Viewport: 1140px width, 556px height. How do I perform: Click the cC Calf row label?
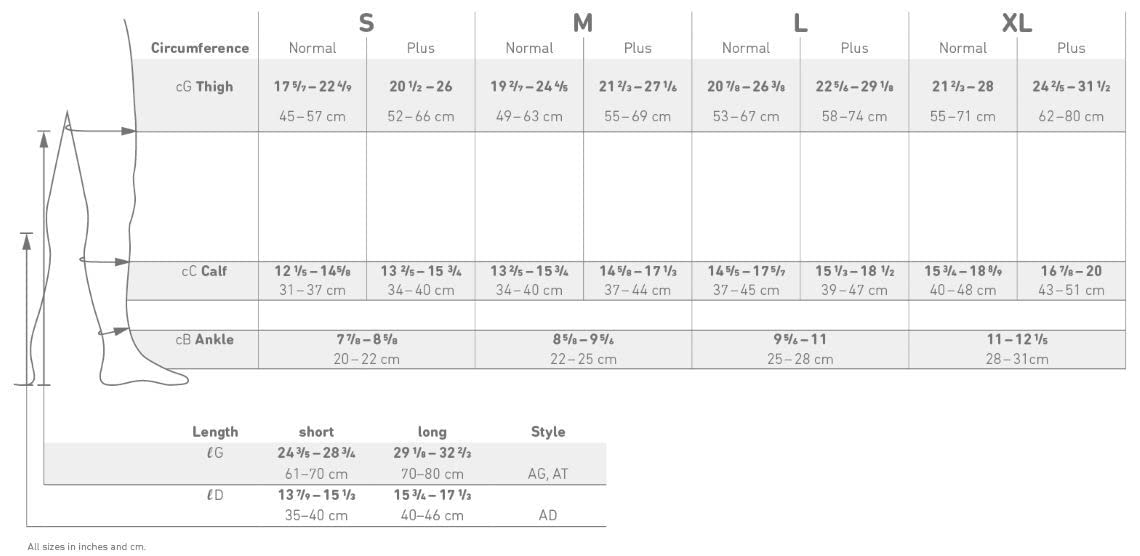[204, 270]
